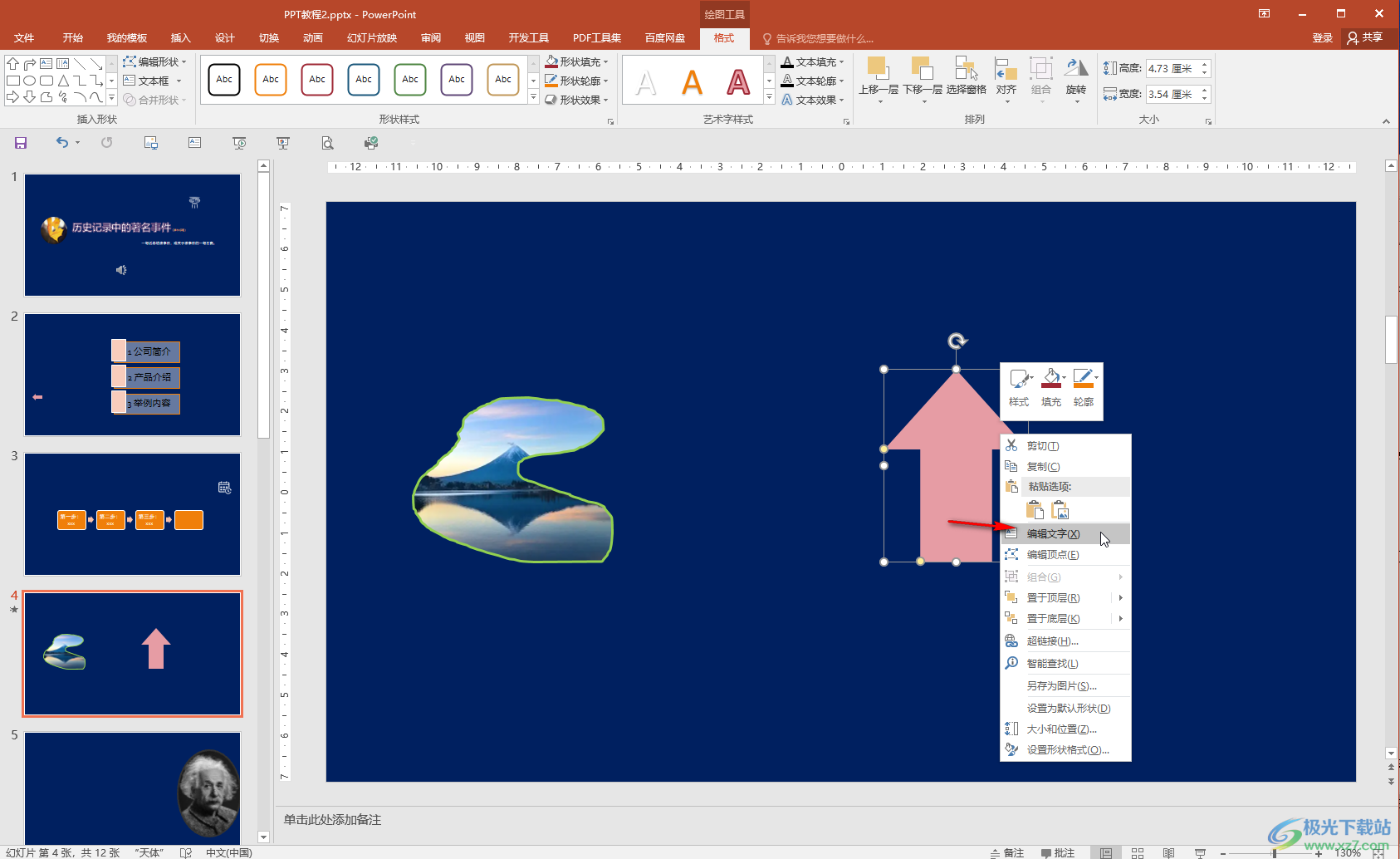Expand the shape styles gallery More button
1400x859 pixels.
tap(533, 98)
